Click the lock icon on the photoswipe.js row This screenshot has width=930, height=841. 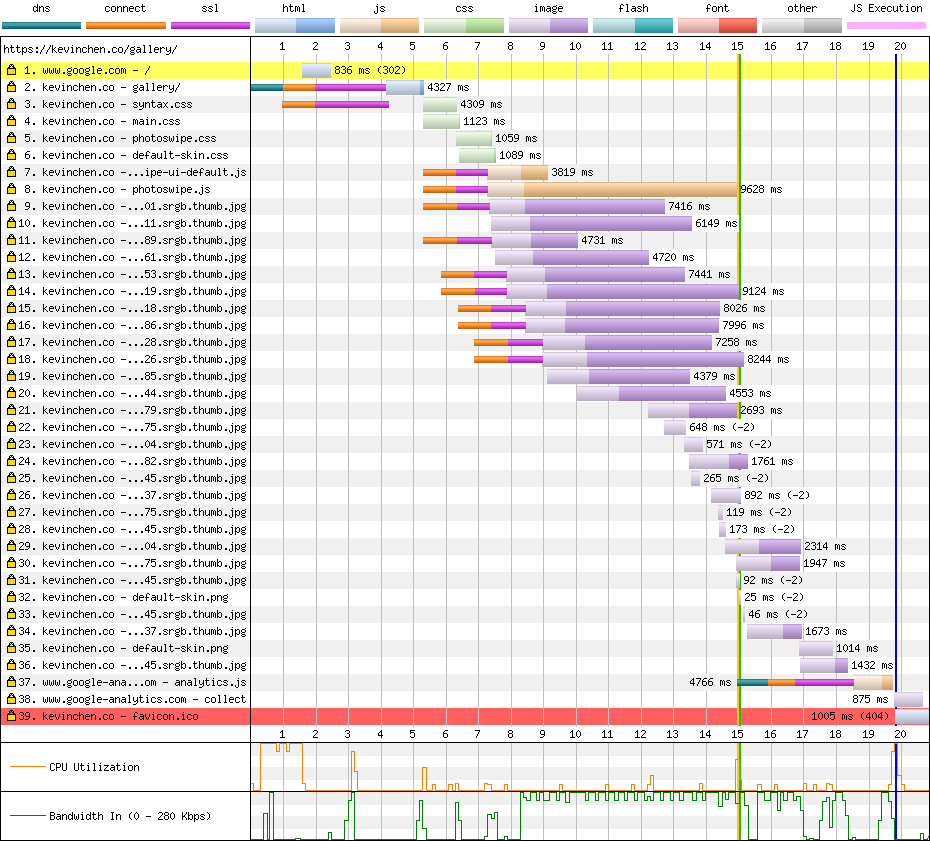coord(12,190)
